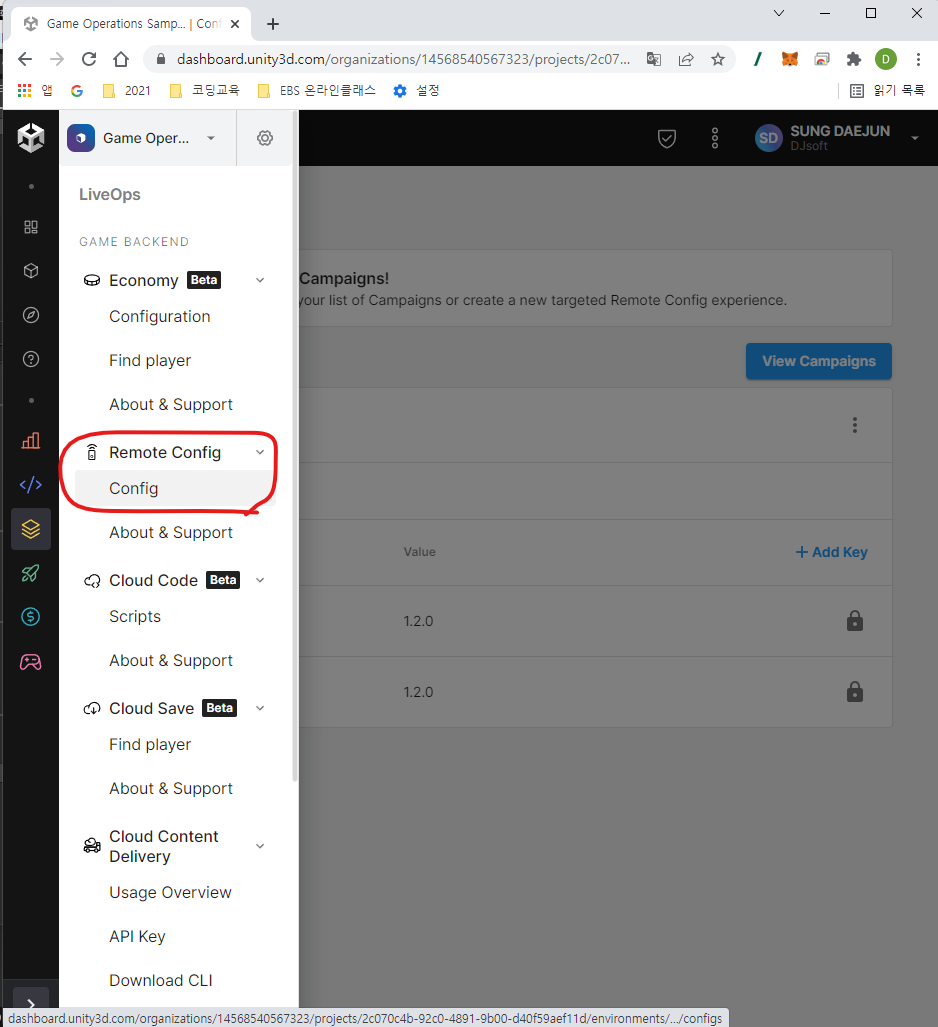Viewport: 938px width, 1027px height.
Task: Bookmark this page with star icon
Action: tap(718, 60)
